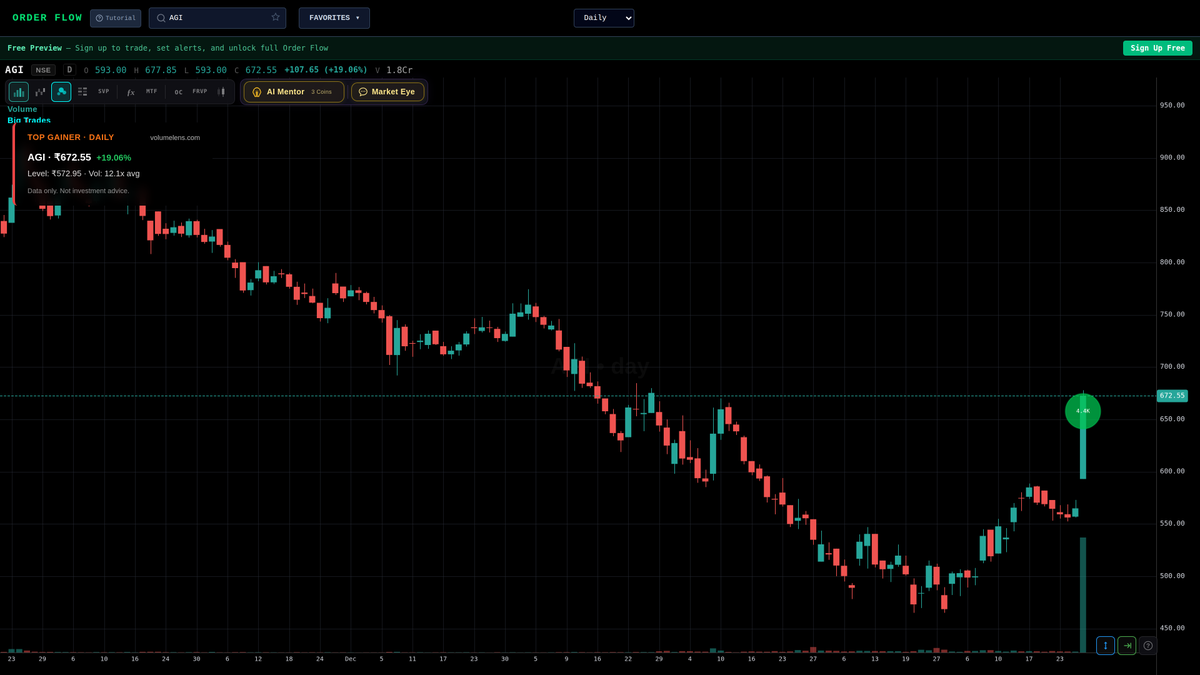1200x675 pixels.
Task: Click the NSE exchange badge
Action: 43,70
